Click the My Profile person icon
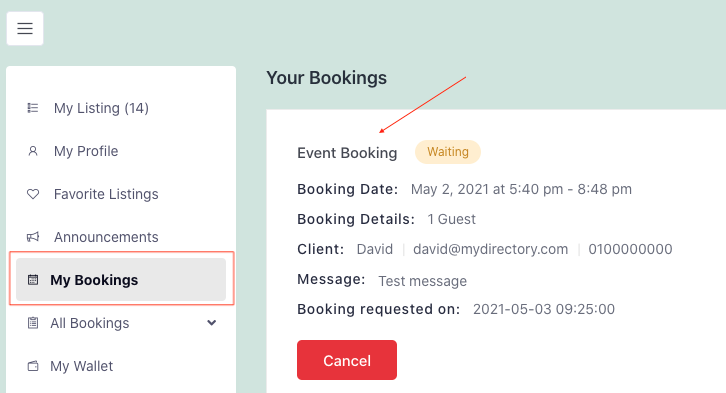 32,151
